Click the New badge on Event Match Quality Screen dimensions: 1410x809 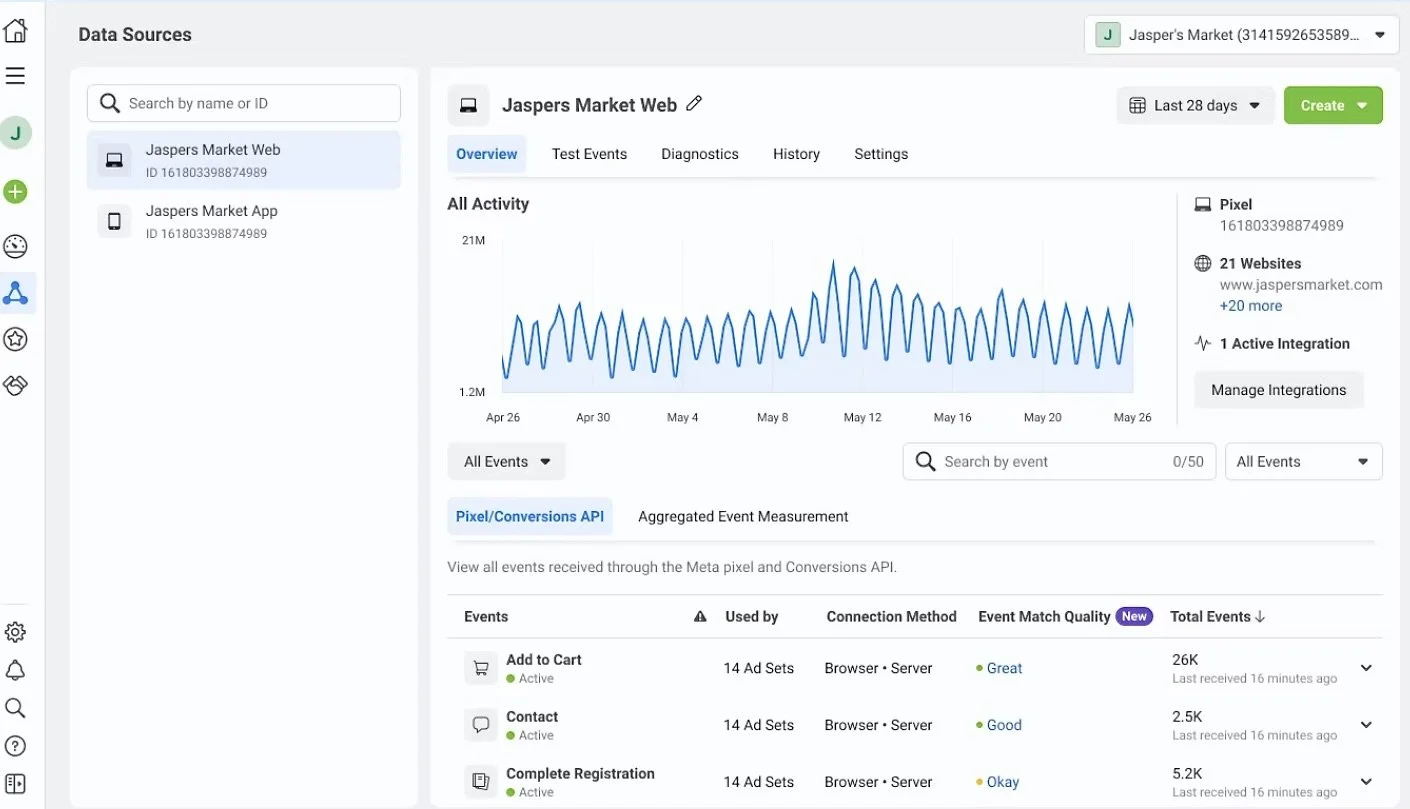click(1134, 616)
